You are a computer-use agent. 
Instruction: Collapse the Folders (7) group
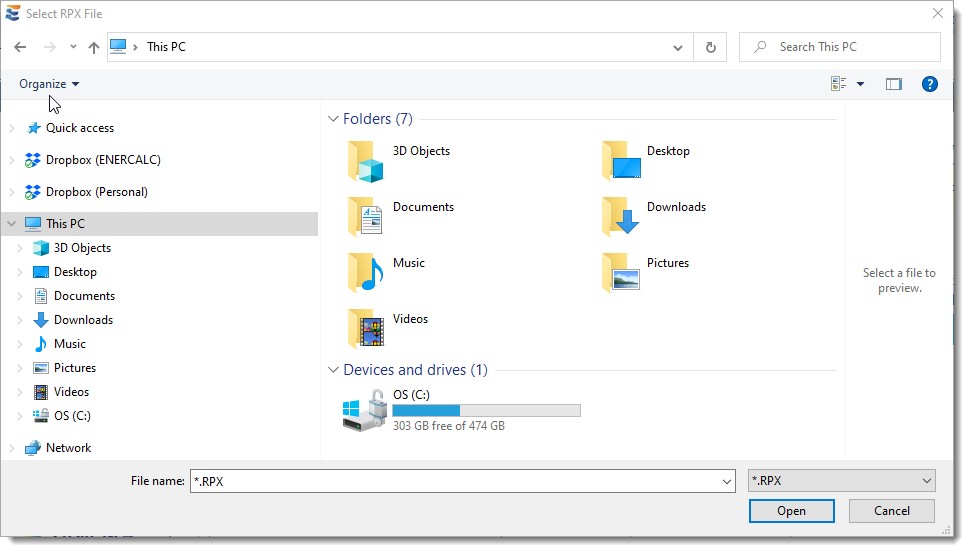tap(333, 119)
